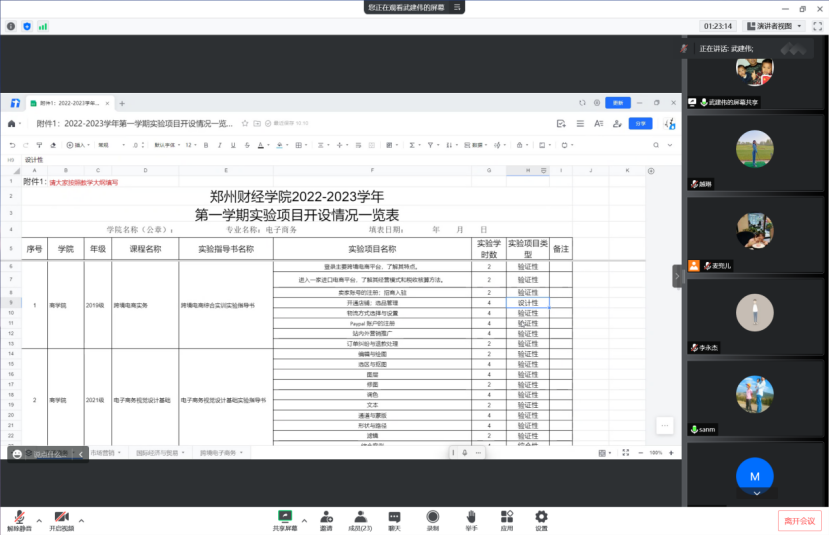Select sanm participant thumbnail
Screen dimensions: 830x535
click(755, 400)
